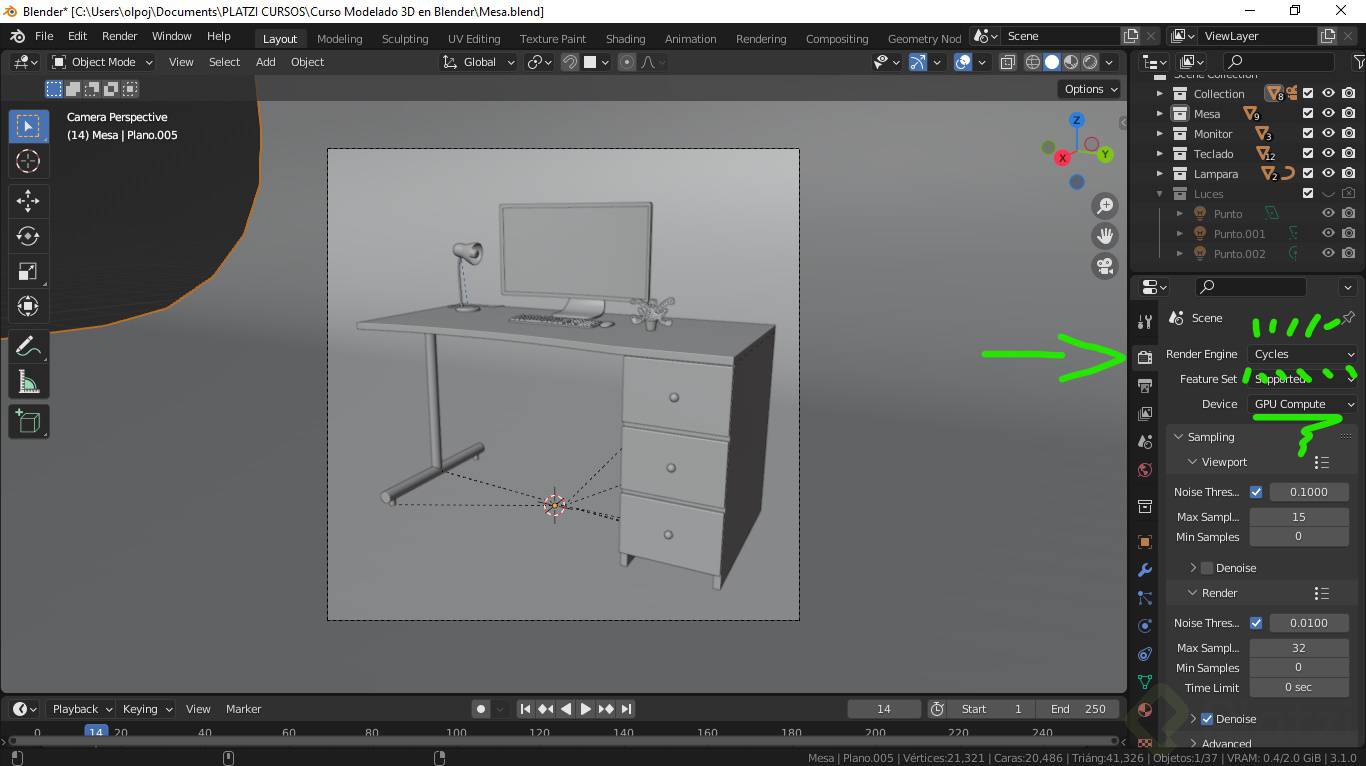Open the Device dropdown set to GPU Compute
The height and width of the screenshot is (766, 1366).
click(x=1303, y=404)
